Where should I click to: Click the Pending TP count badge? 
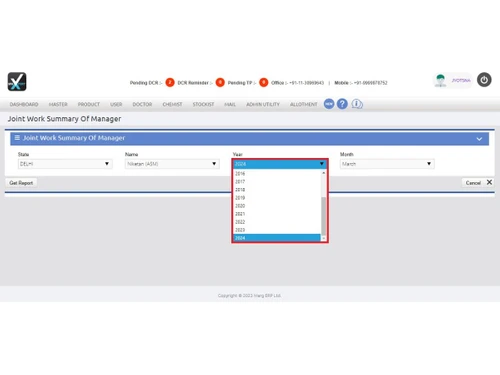tap(264, 82)
